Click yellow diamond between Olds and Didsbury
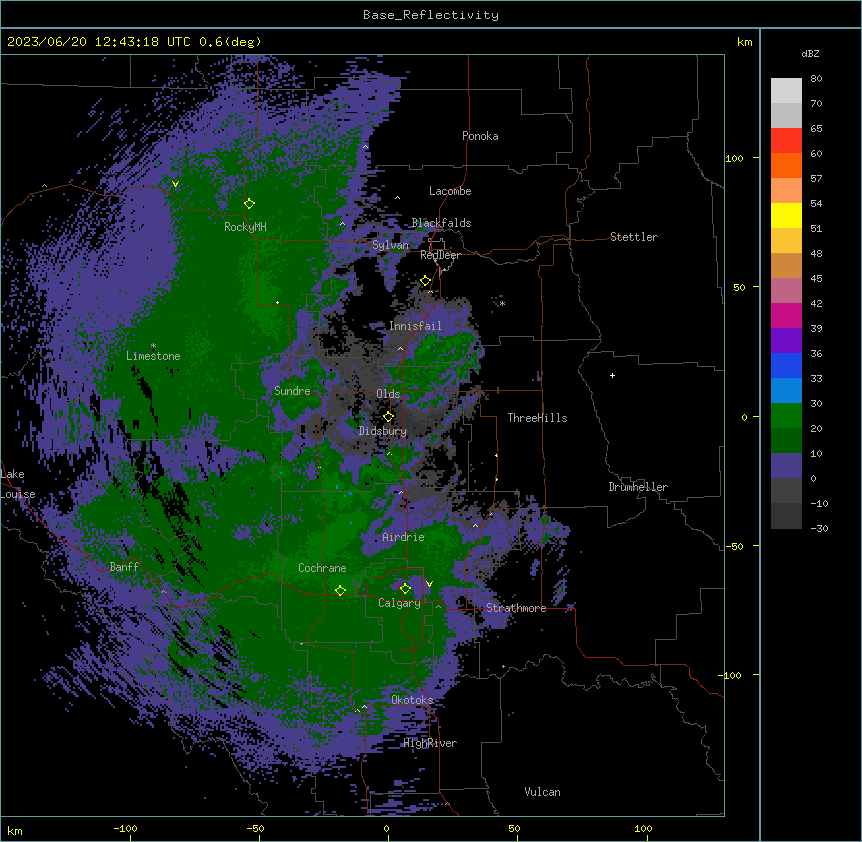 (x=388, y=417)
